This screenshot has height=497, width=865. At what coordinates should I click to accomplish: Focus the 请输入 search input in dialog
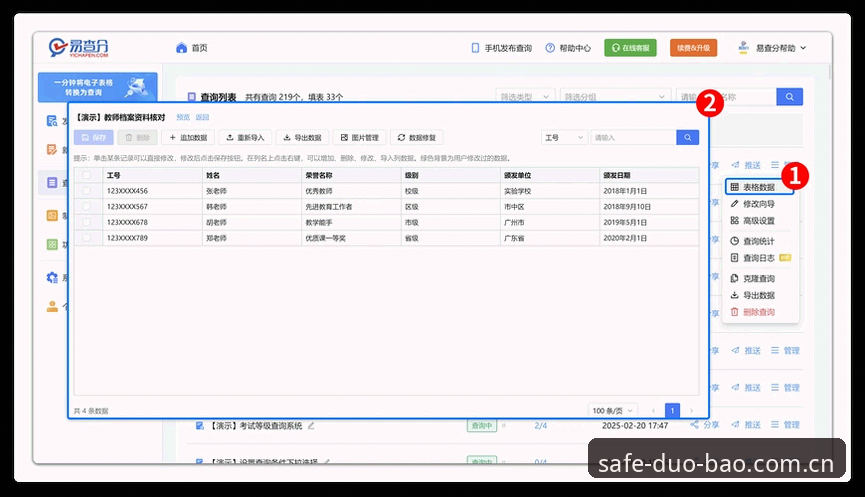[633, 137]
